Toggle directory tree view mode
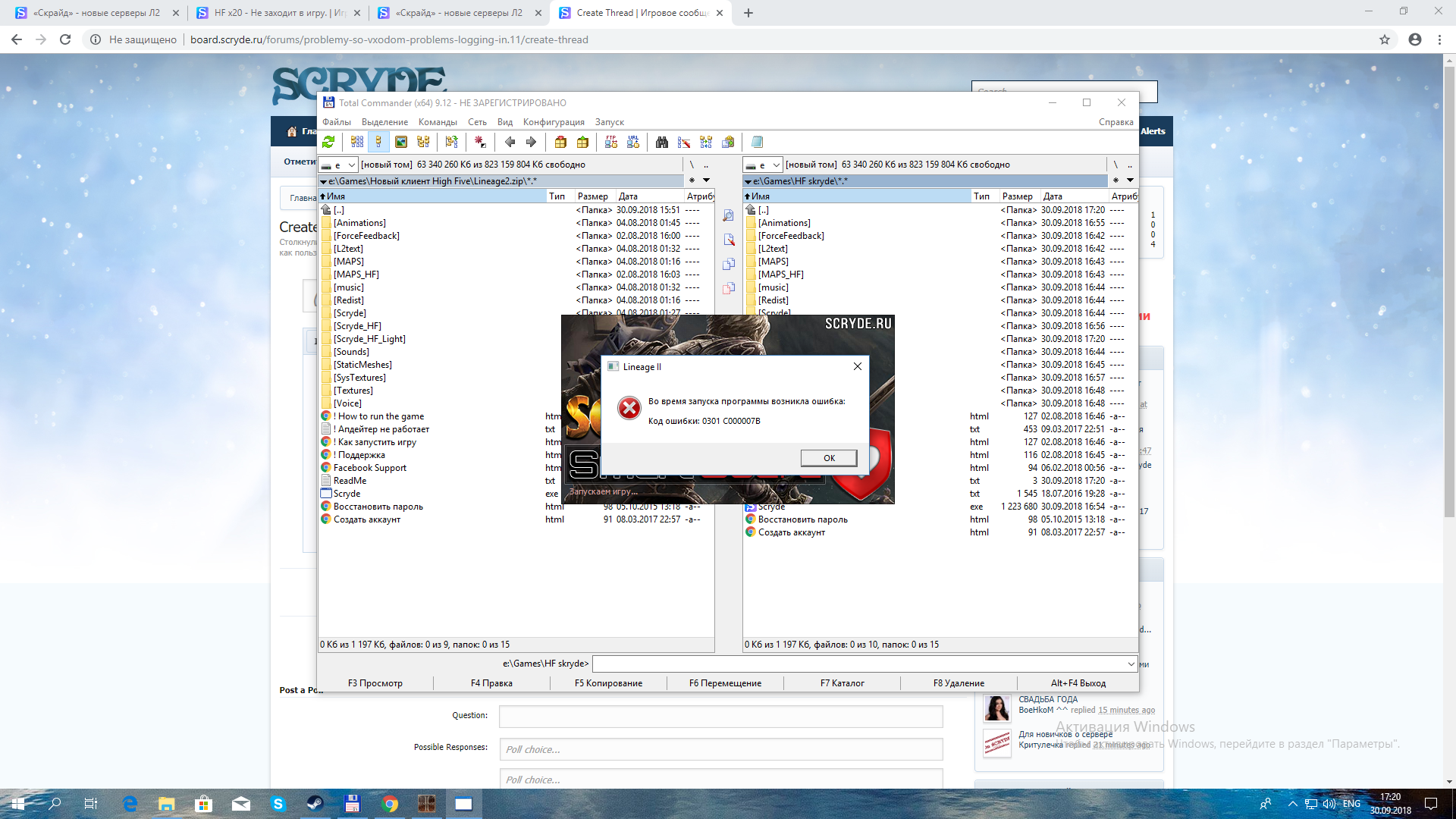This screenshot has height=819, width=1456. [x=423, y=142]
